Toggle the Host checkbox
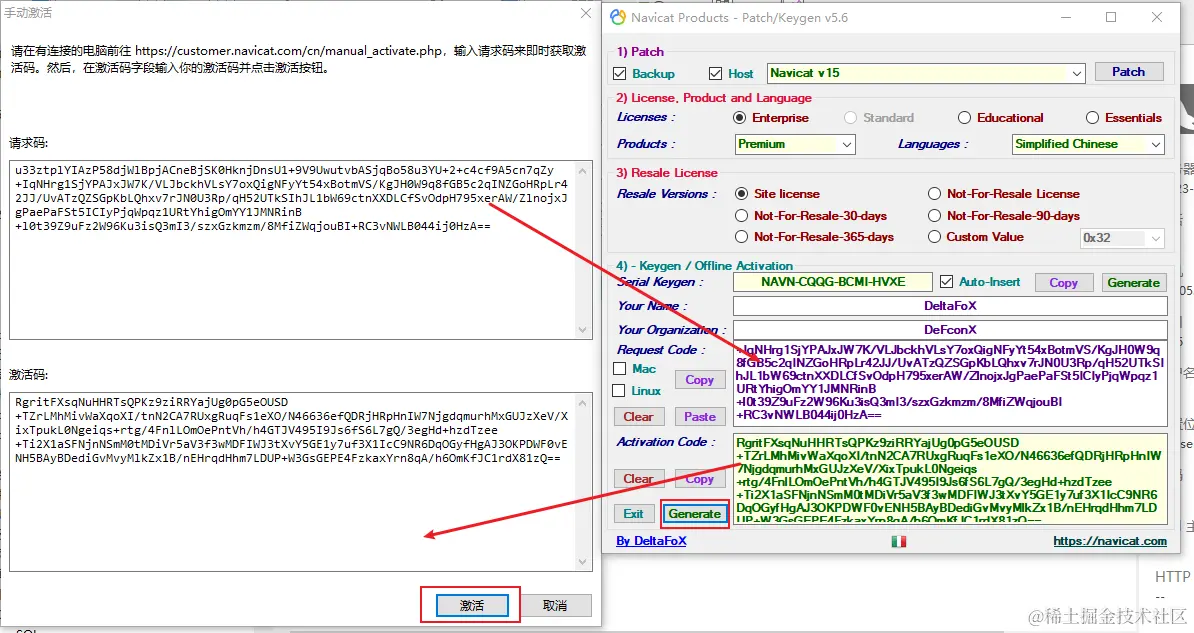1194x633 pixels. 715,73
